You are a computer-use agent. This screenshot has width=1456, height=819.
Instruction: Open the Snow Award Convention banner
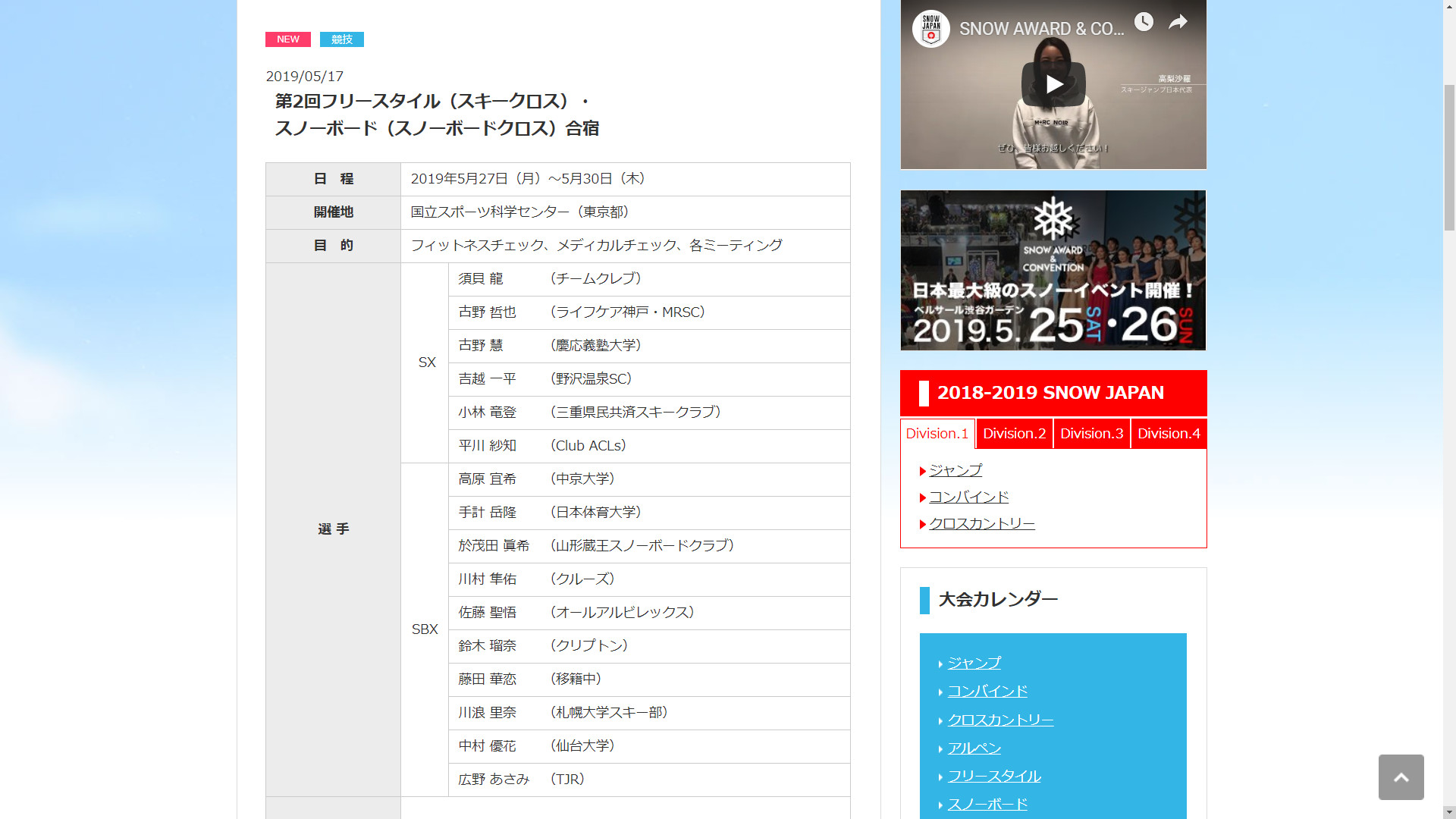point(1053,270)
